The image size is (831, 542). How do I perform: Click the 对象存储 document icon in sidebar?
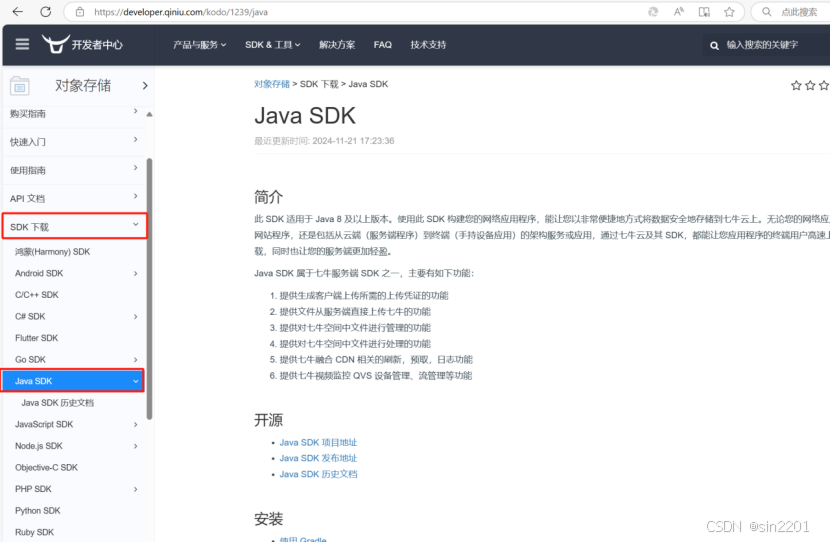pyautogui.click(x=20, y=86)
